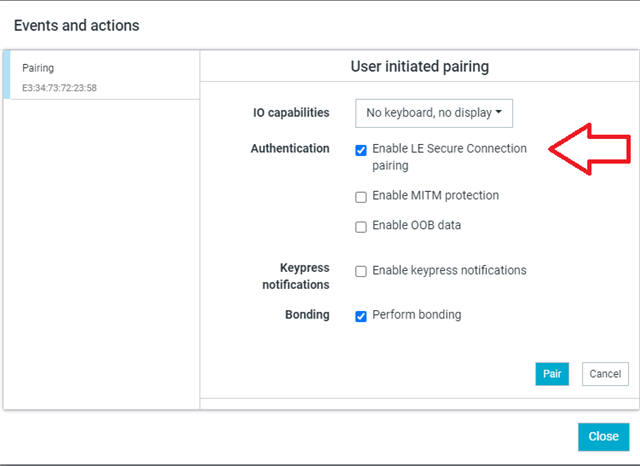Click the red arrow annotation
The width and height of the screenshot is (640, 466).
[x=590, y=149]
